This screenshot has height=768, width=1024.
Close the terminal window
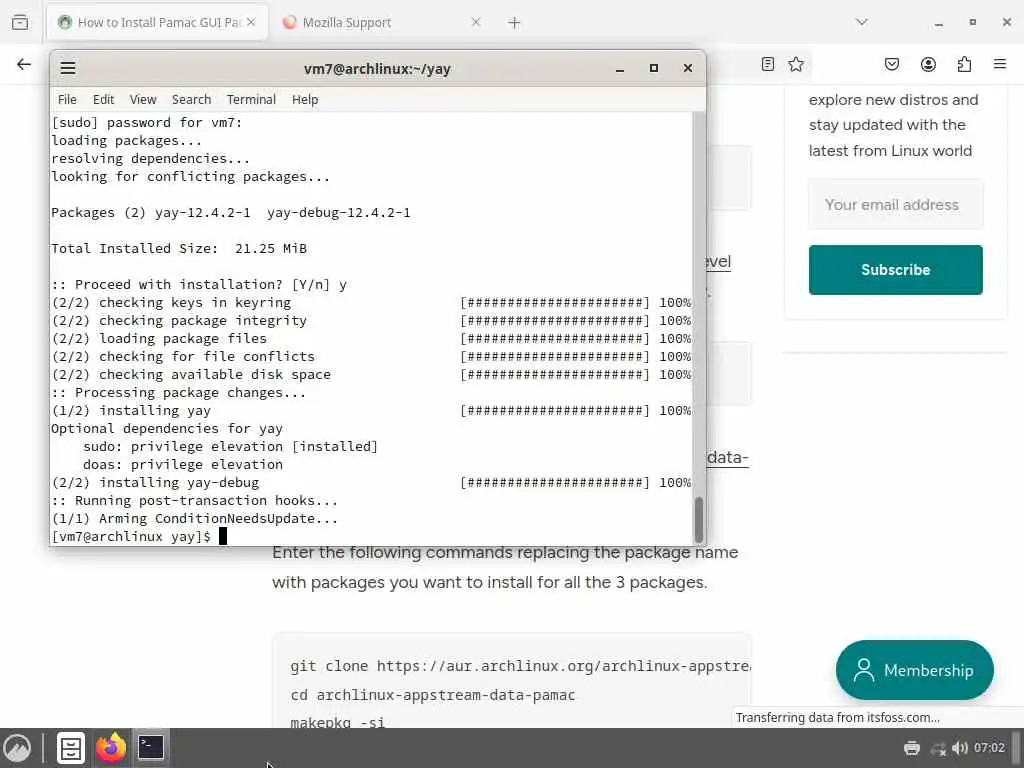coord(688,68)
